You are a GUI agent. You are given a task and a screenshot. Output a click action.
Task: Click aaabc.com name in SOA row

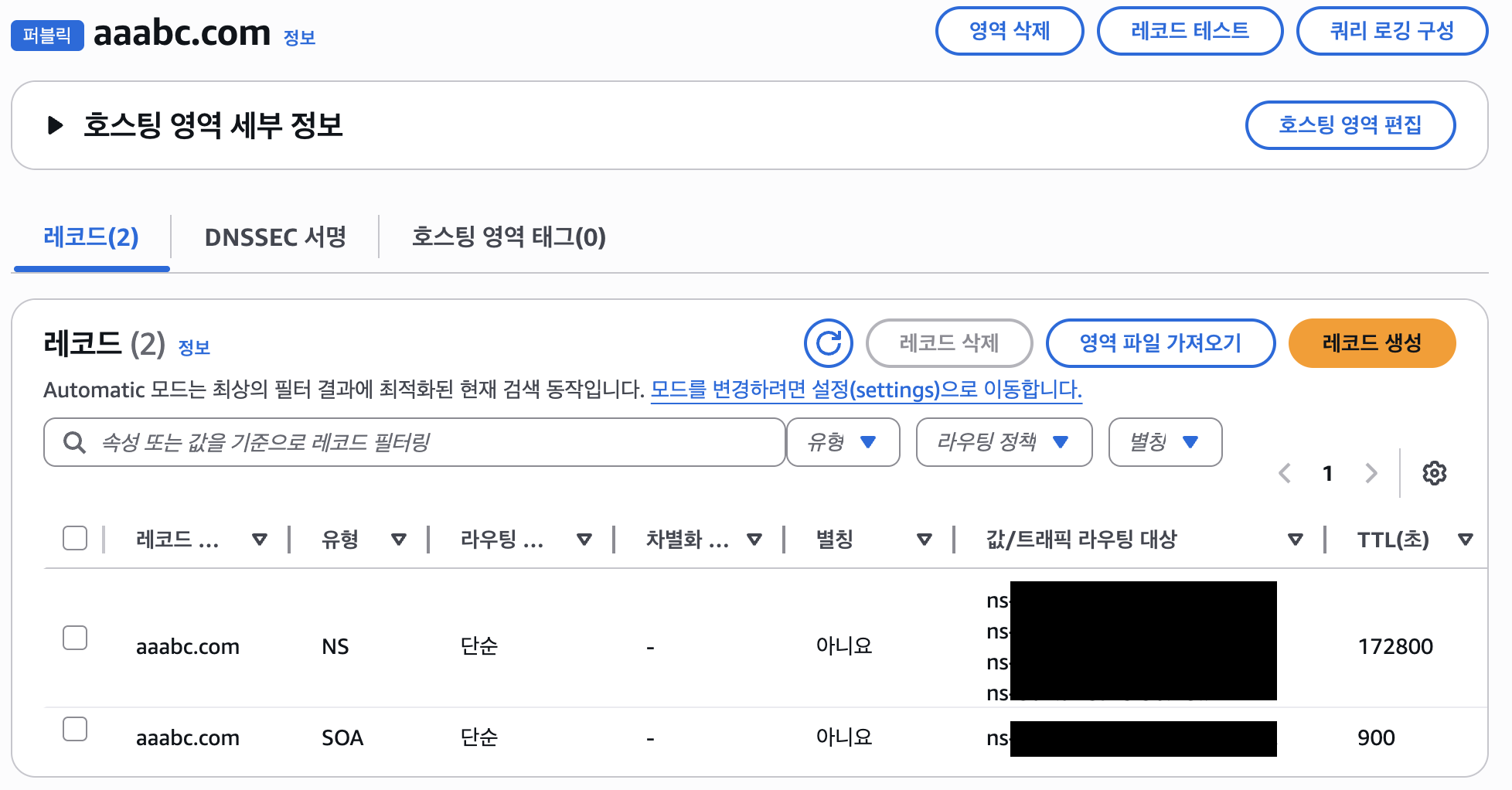188,737
